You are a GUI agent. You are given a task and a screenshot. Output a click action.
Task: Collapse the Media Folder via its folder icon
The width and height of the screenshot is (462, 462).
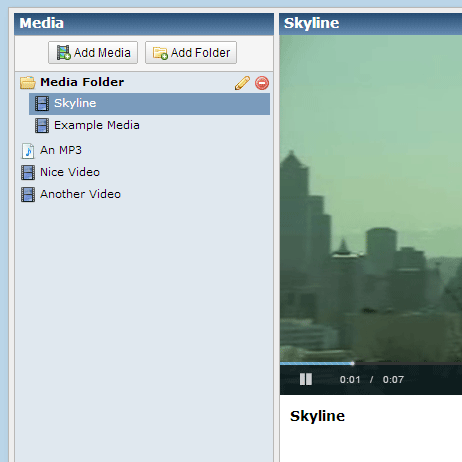click(28, 83)
